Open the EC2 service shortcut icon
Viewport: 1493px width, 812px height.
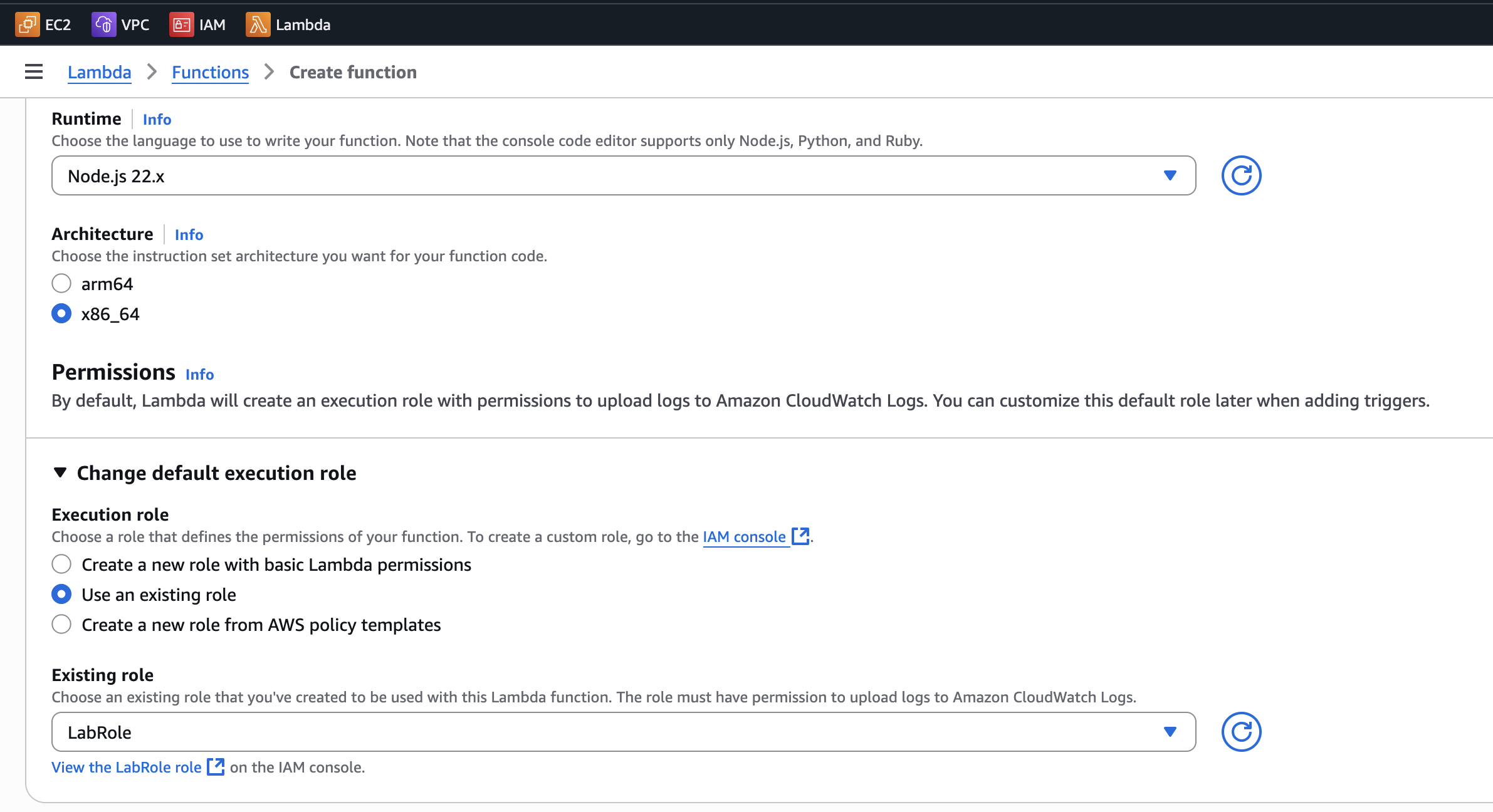tap(27, 24)
